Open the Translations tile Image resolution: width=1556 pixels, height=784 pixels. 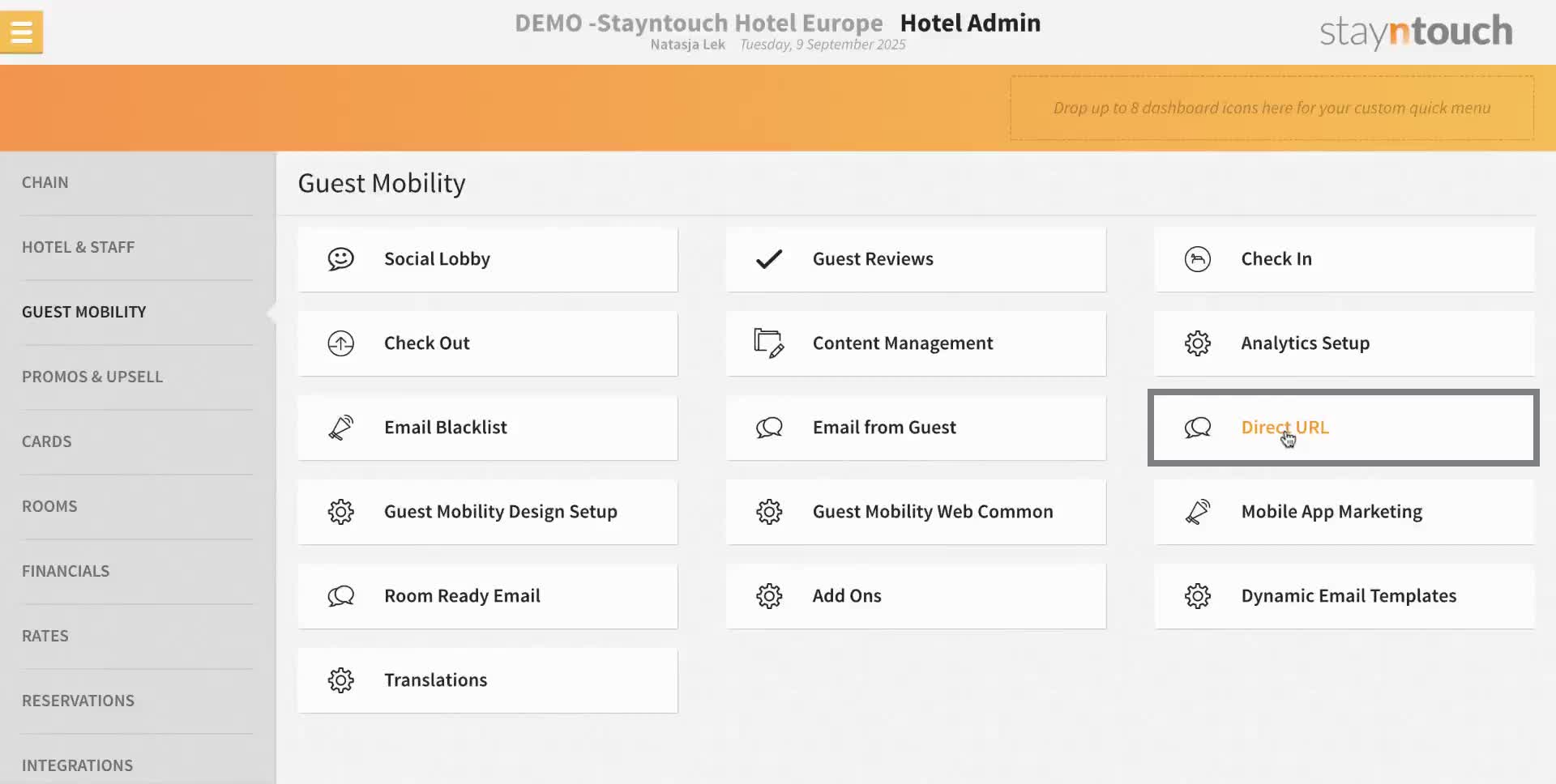487,680
